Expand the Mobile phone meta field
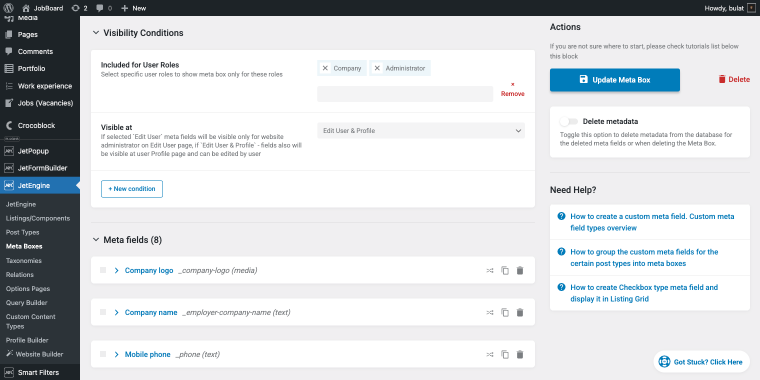The image size is (760, 380). (x=116, y=355)
